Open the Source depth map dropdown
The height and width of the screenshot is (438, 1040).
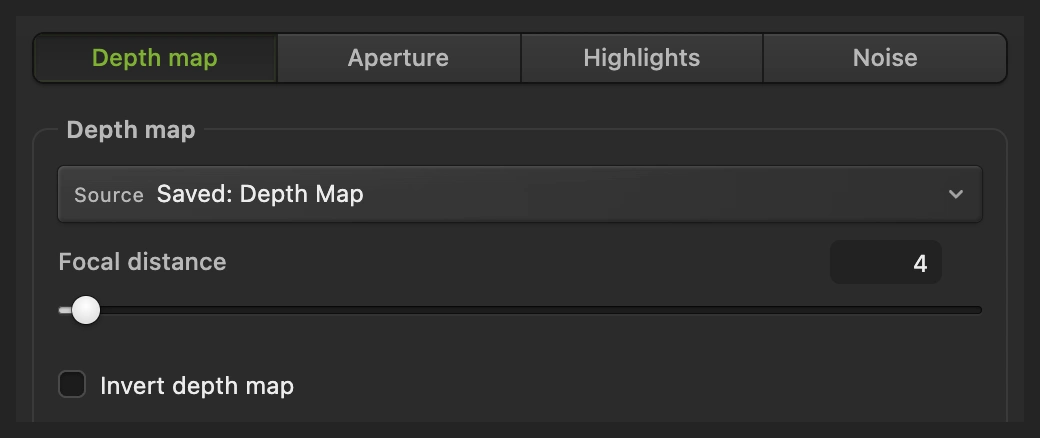(x=520, y=194)
